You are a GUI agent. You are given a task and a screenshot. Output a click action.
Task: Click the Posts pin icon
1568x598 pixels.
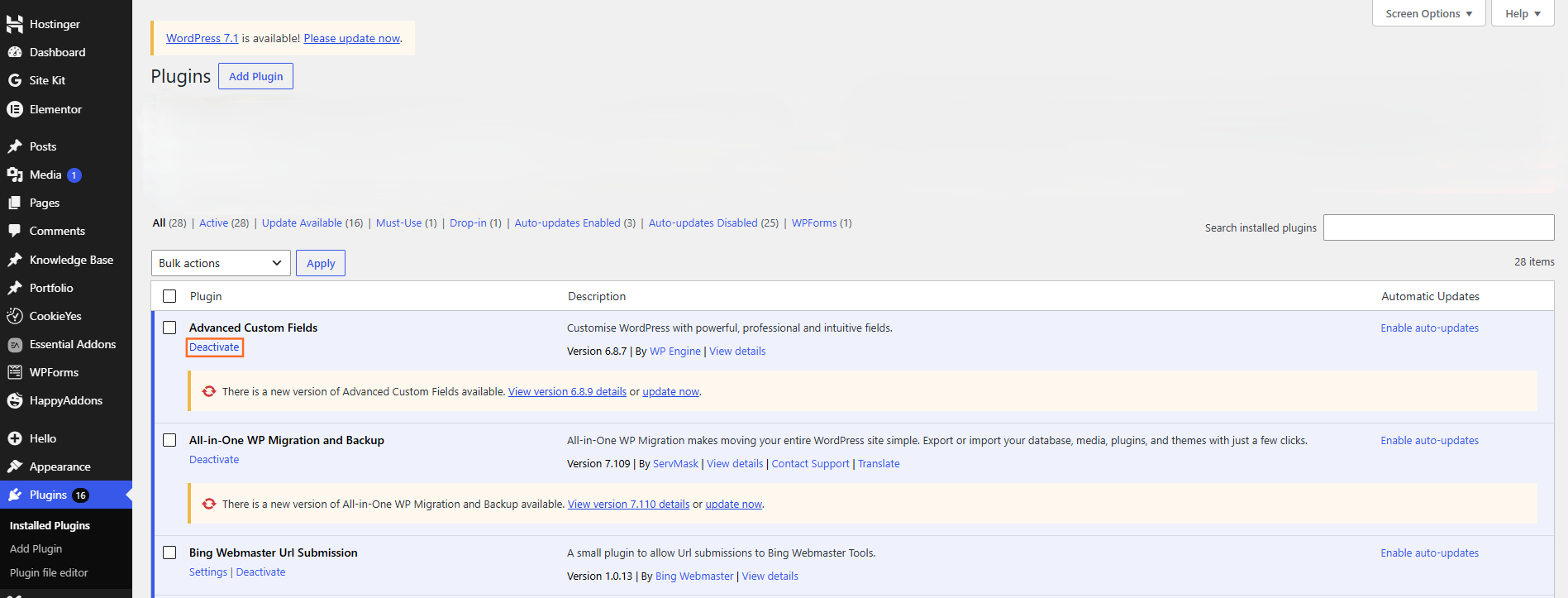tap(15, 146)
